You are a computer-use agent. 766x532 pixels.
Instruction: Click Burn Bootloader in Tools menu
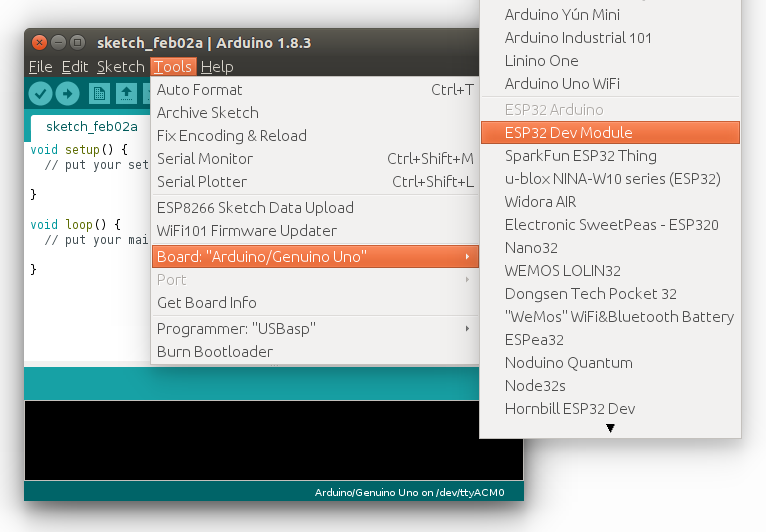click(215, 352)
